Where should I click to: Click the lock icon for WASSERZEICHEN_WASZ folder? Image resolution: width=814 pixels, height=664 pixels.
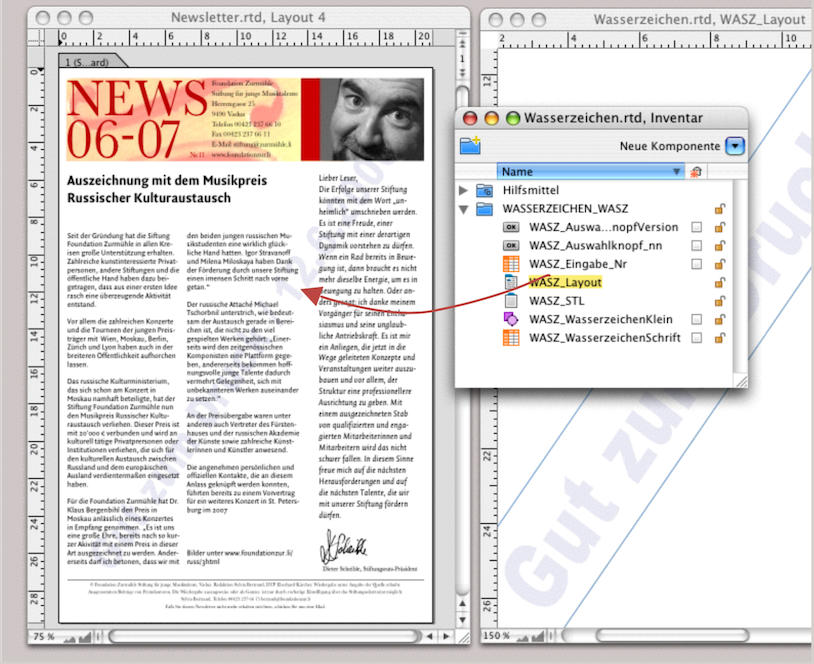click(x=719, y=210)
